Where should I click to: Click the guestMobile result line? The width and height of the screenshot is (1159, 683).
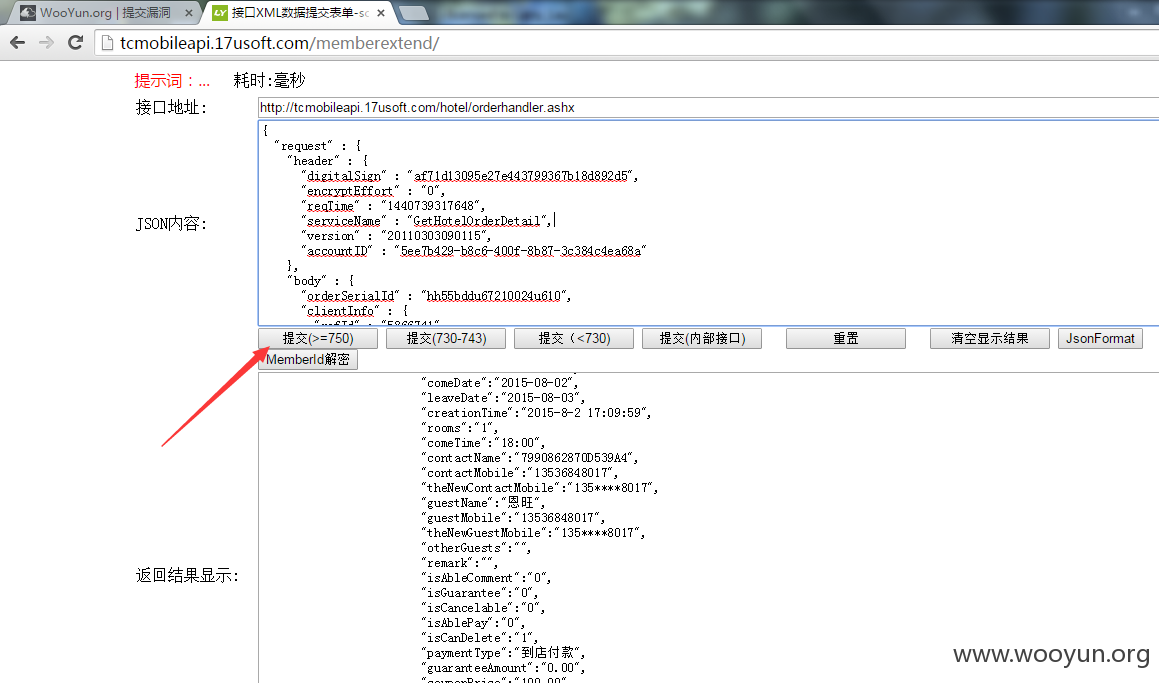pyautogui.click(x=514, y=517)
